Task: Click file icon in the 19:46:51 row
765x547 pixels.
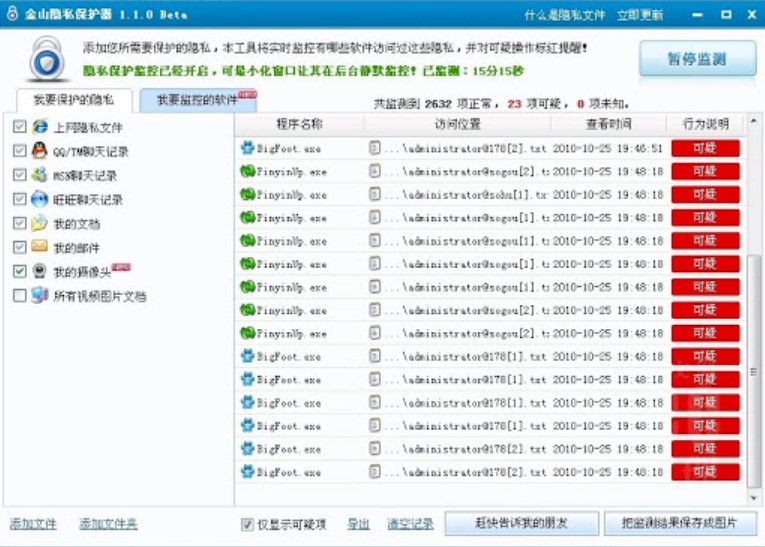Action: pyautogui.click(x=375, y=148)
